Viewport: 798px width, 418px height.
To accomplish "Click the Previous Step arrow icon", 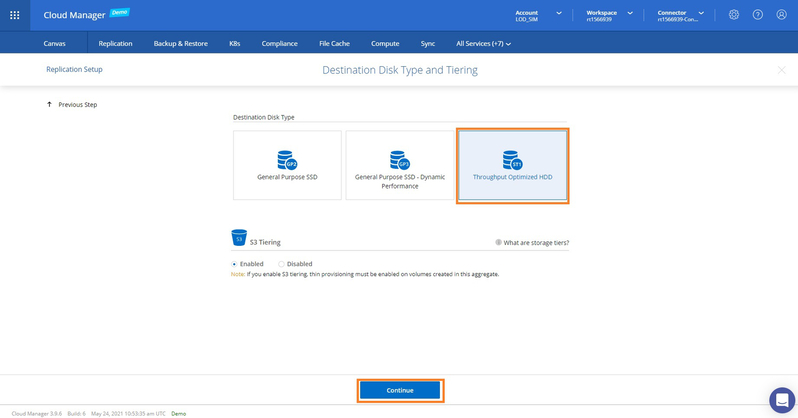I will [49, 104].
